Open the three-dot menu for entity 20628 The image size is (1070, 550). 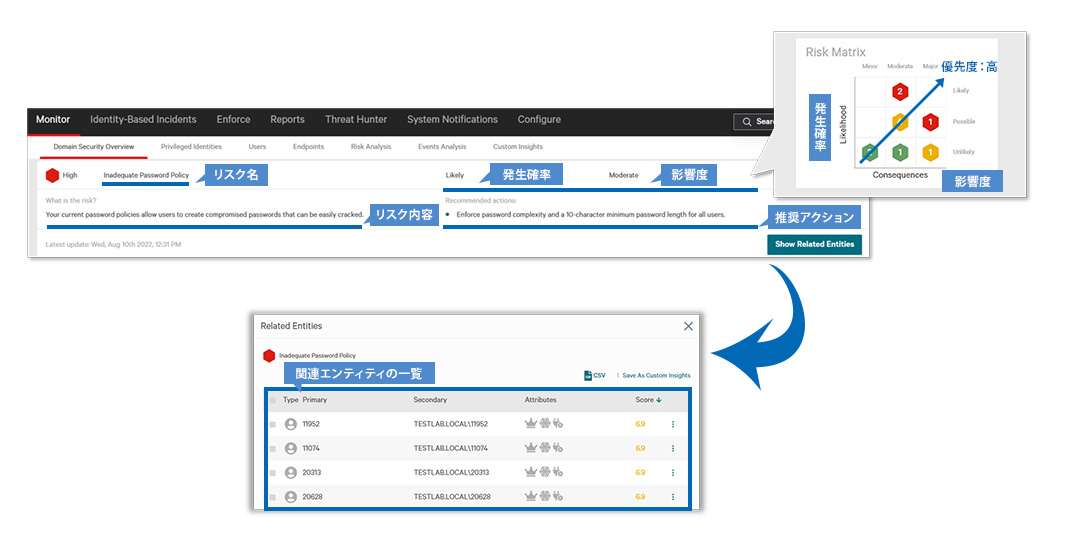pos(673,497)
